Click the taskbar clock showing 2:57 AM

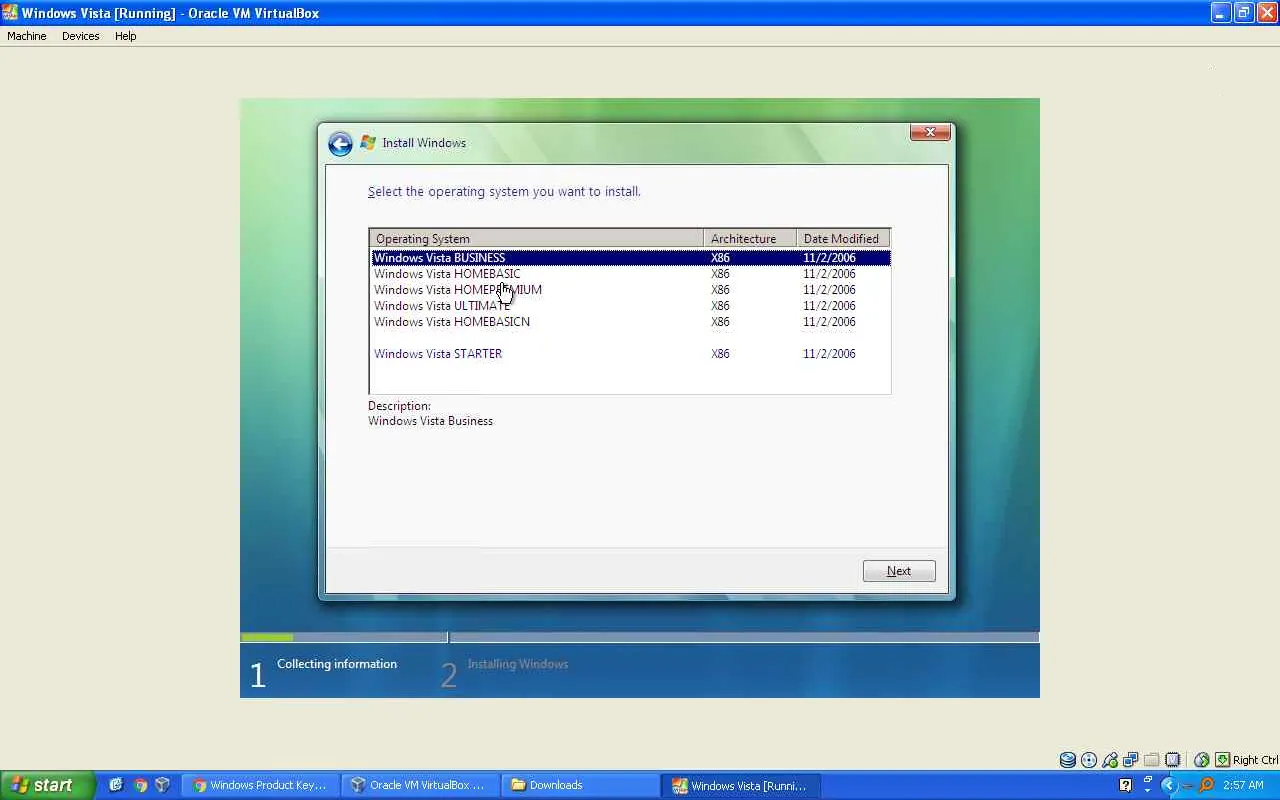1243,785
